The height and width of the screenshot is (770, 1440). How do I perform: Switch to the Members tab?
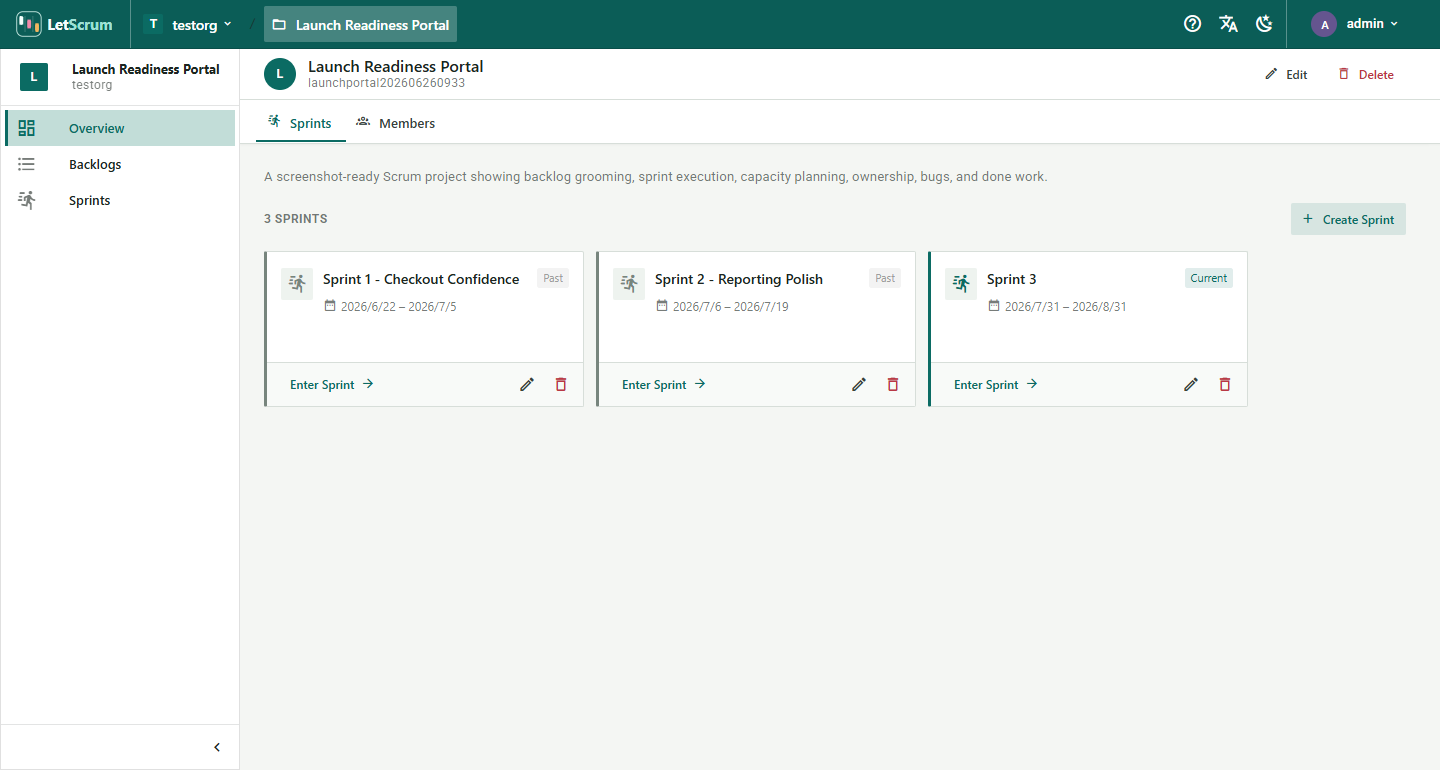396,123
